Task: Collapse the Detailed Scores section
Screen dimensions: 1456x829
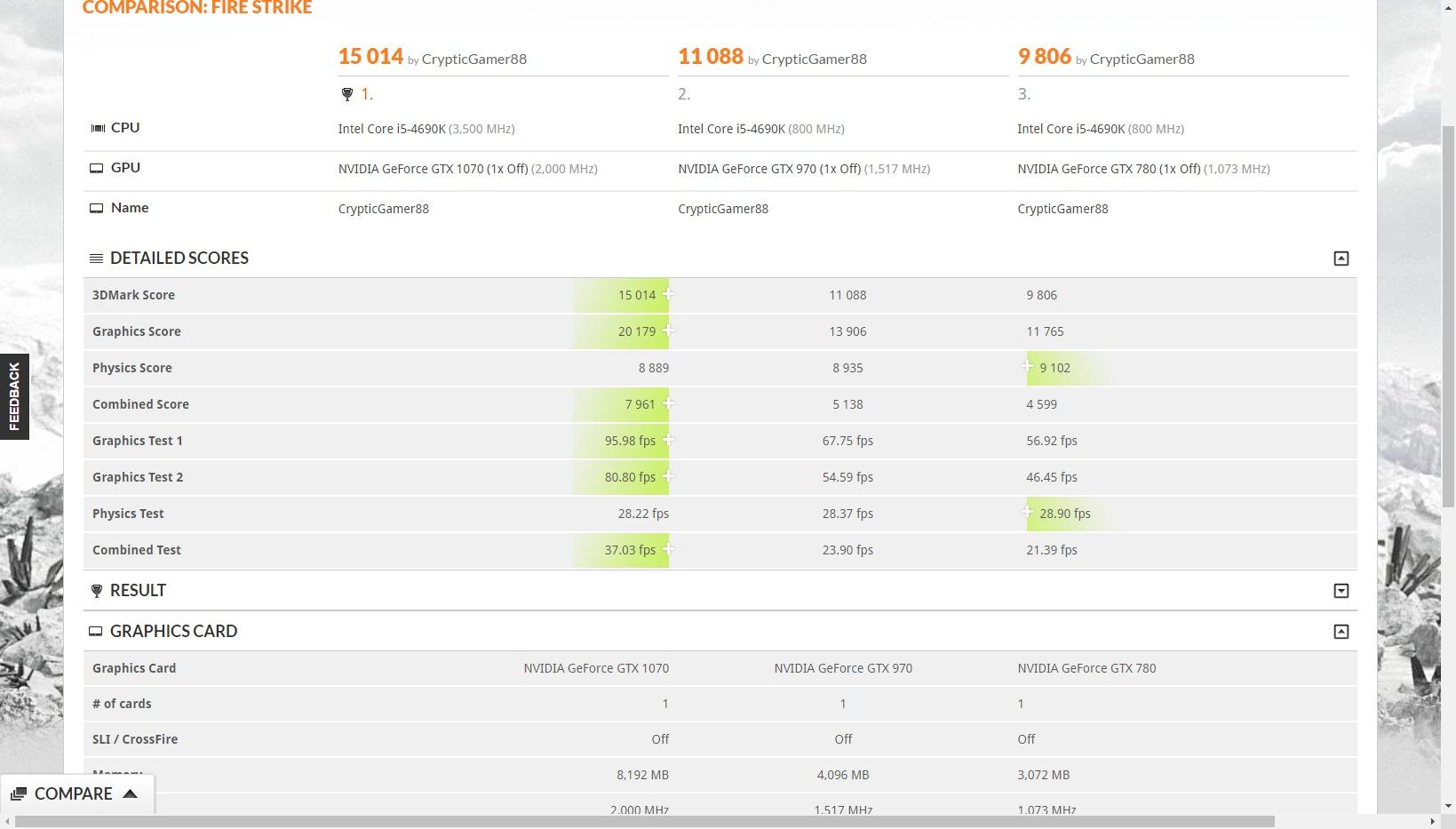Action: 1341,259
